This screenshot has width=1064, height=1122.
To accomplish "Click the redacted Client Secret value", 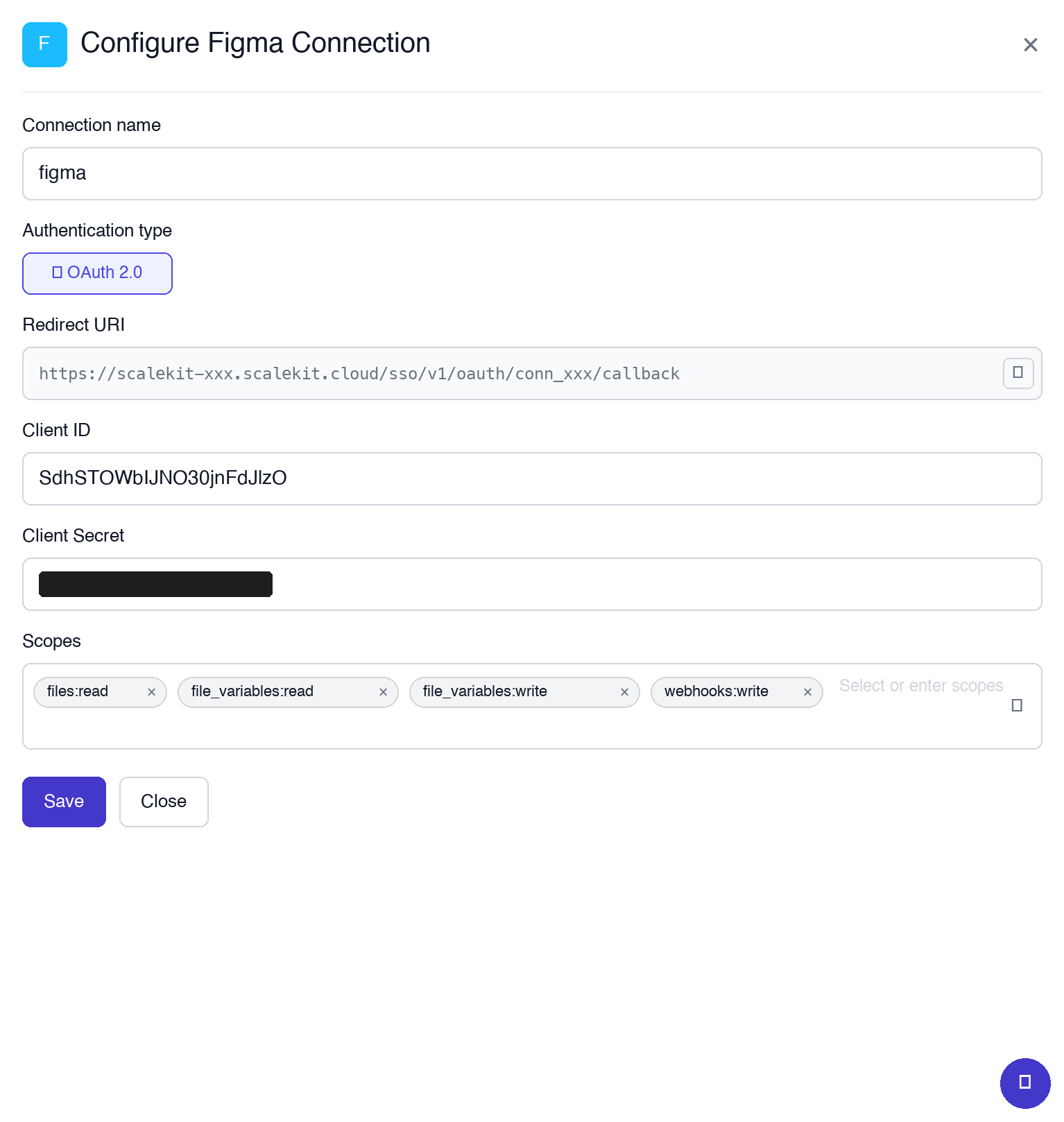I will tap(155, 583).
